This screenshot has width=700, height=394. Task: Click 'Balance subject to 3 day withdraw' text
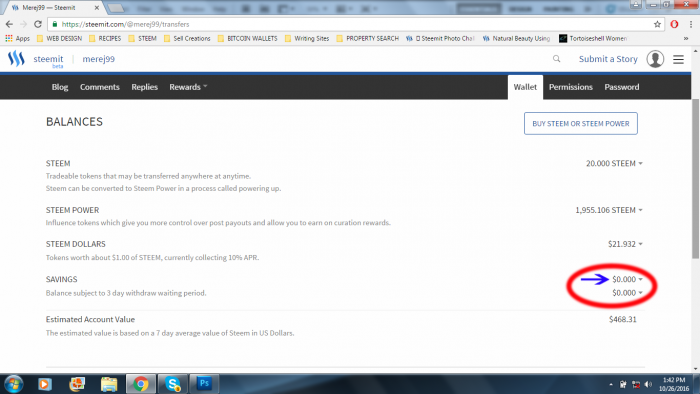coord(126,293)
